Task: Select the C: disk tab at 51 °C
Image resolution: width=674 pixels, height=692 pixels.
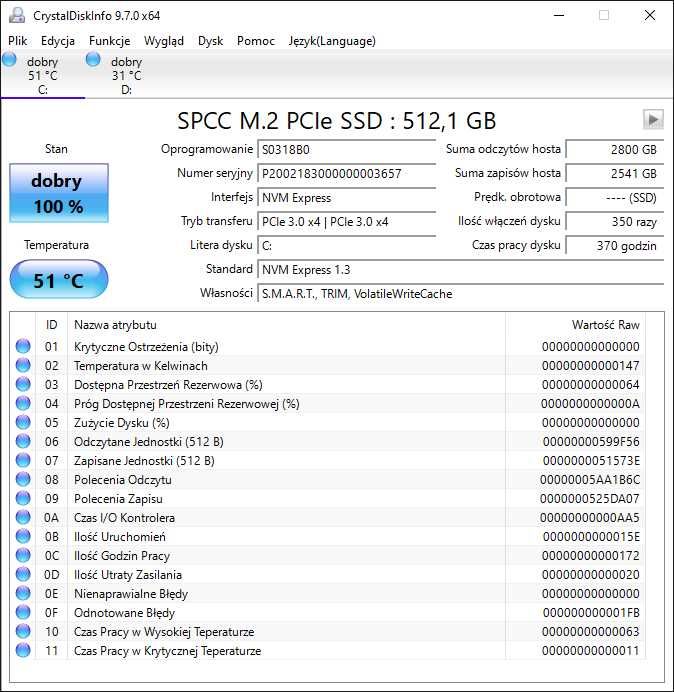Action: (x=42, y=75)
